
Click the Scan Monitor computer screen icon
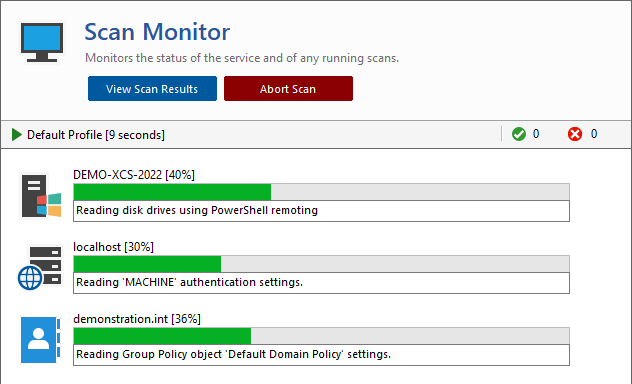click(x=42, y=42)
